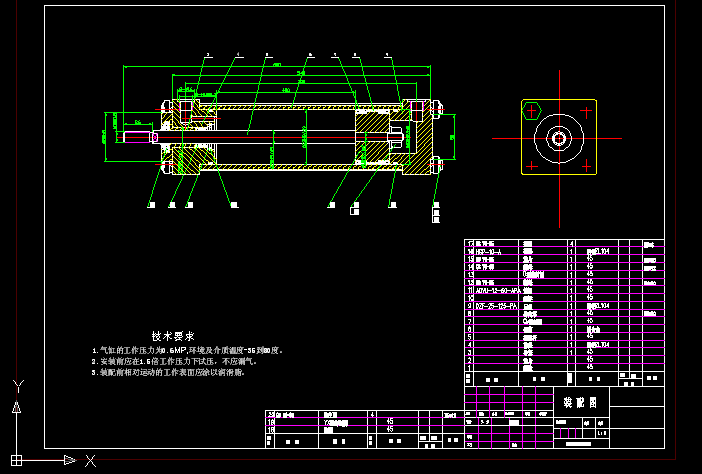Click the UCS Y-axis arrow
The height and width of the screenshot is (474, 702).
tap(16, 405)
